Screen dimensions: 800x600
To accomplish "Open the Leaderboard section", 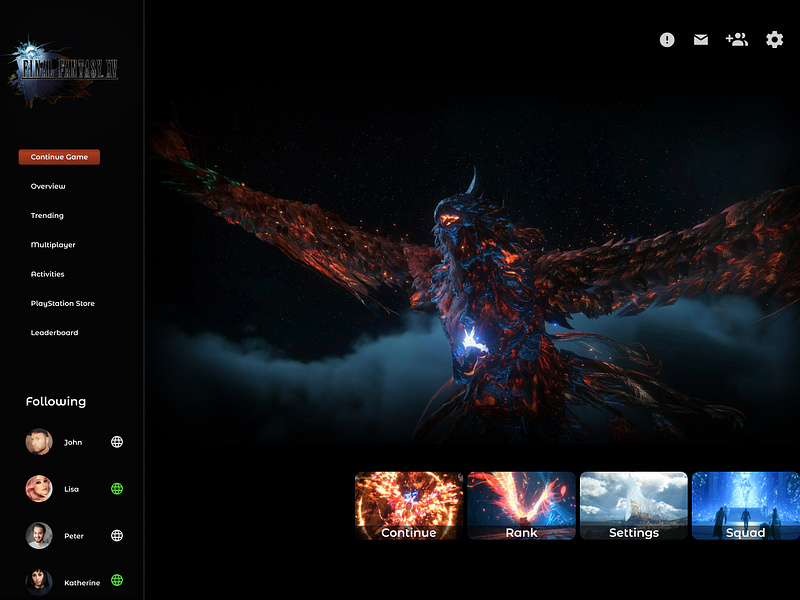I will coord(52,332).
